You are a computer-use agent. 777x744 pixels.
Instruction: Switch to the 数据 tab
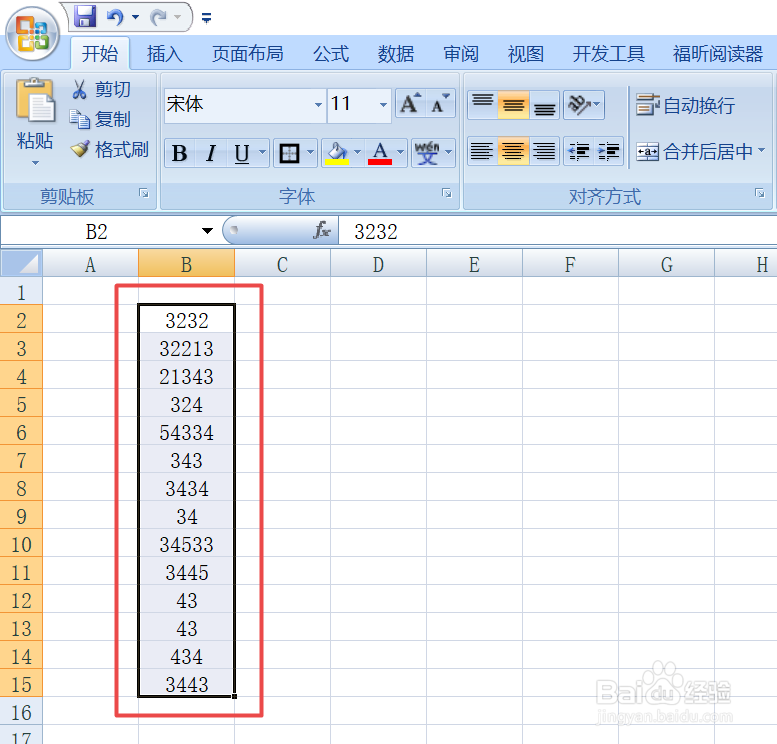395,54
